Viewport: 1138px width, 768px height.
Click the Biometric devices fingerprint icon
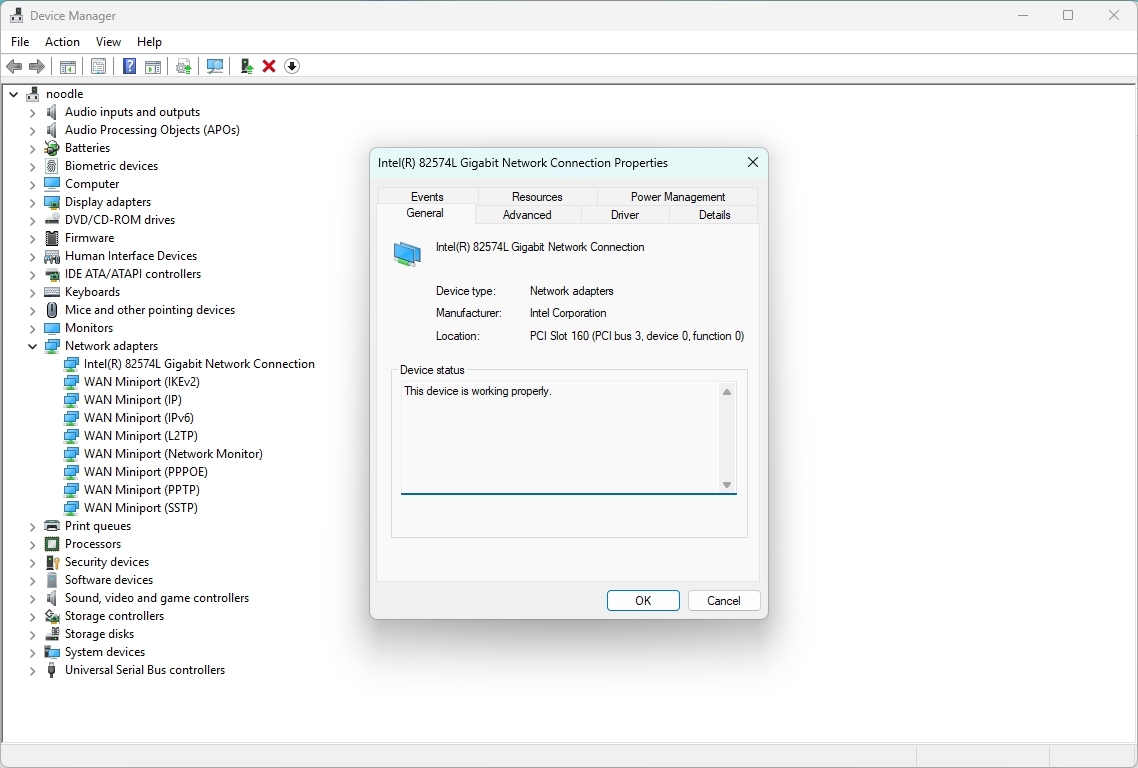click(x=52, y=166)
